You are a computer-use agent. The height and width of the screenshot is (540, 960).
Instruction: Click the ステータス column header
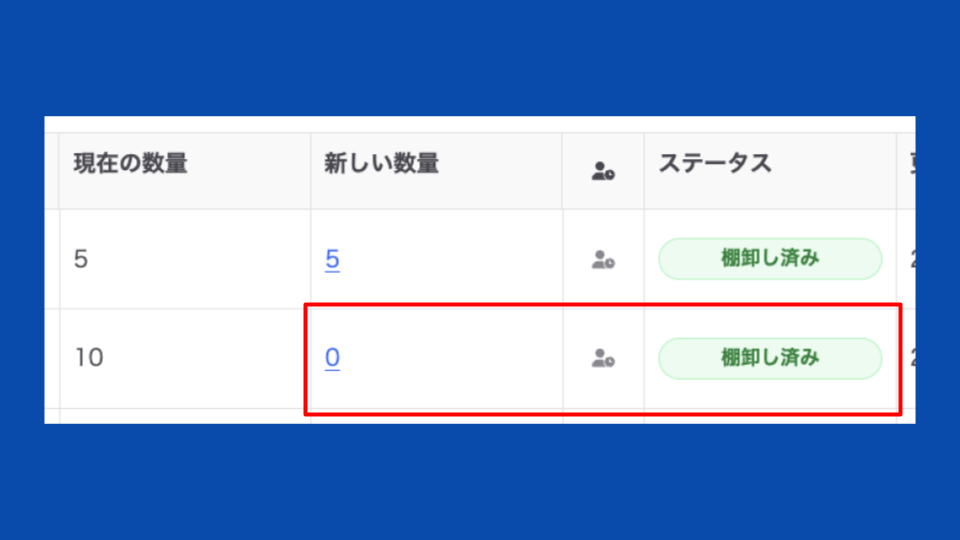715,165
